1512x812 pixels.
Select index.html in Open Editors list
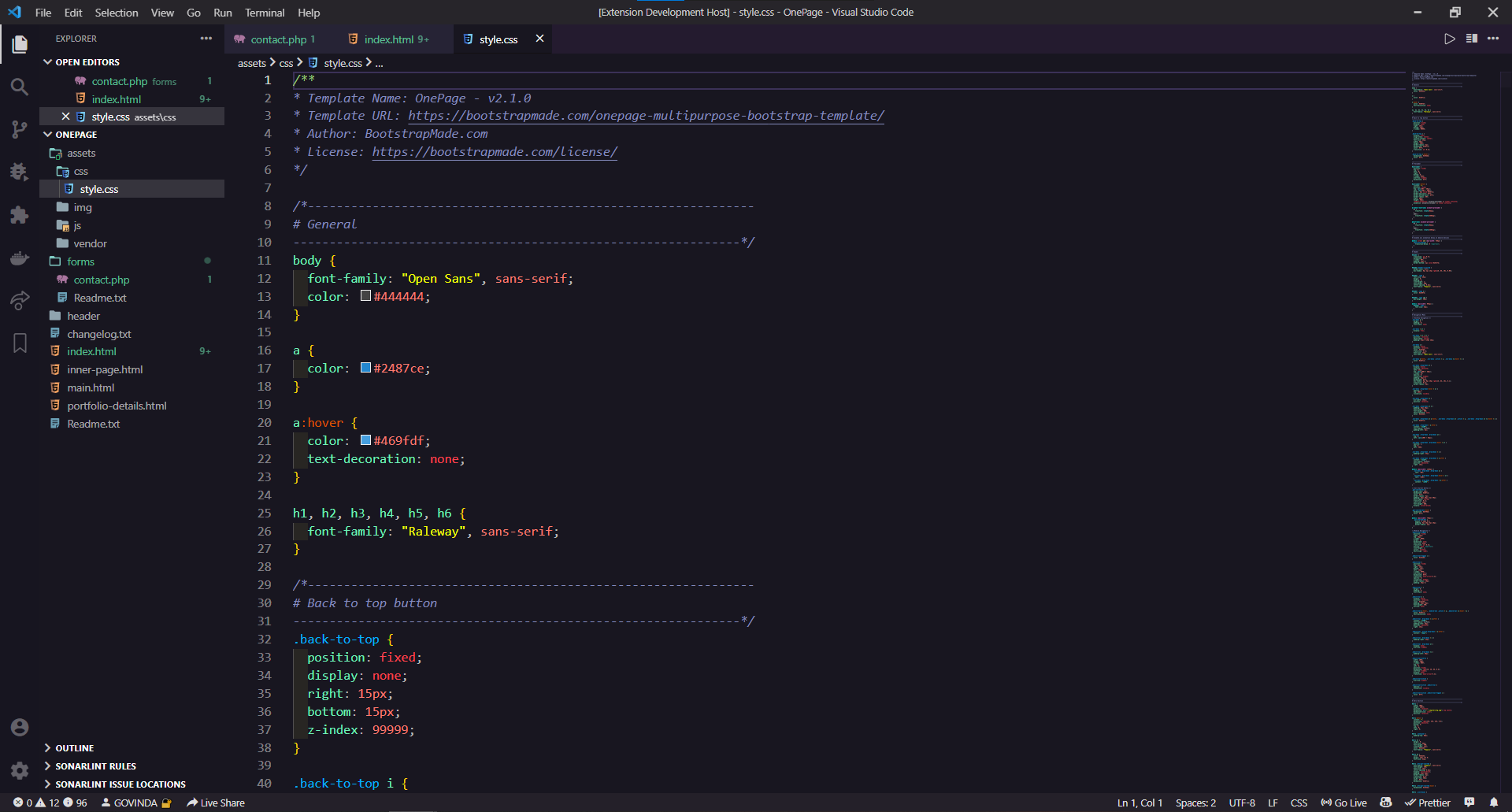(x=132, y=98)
